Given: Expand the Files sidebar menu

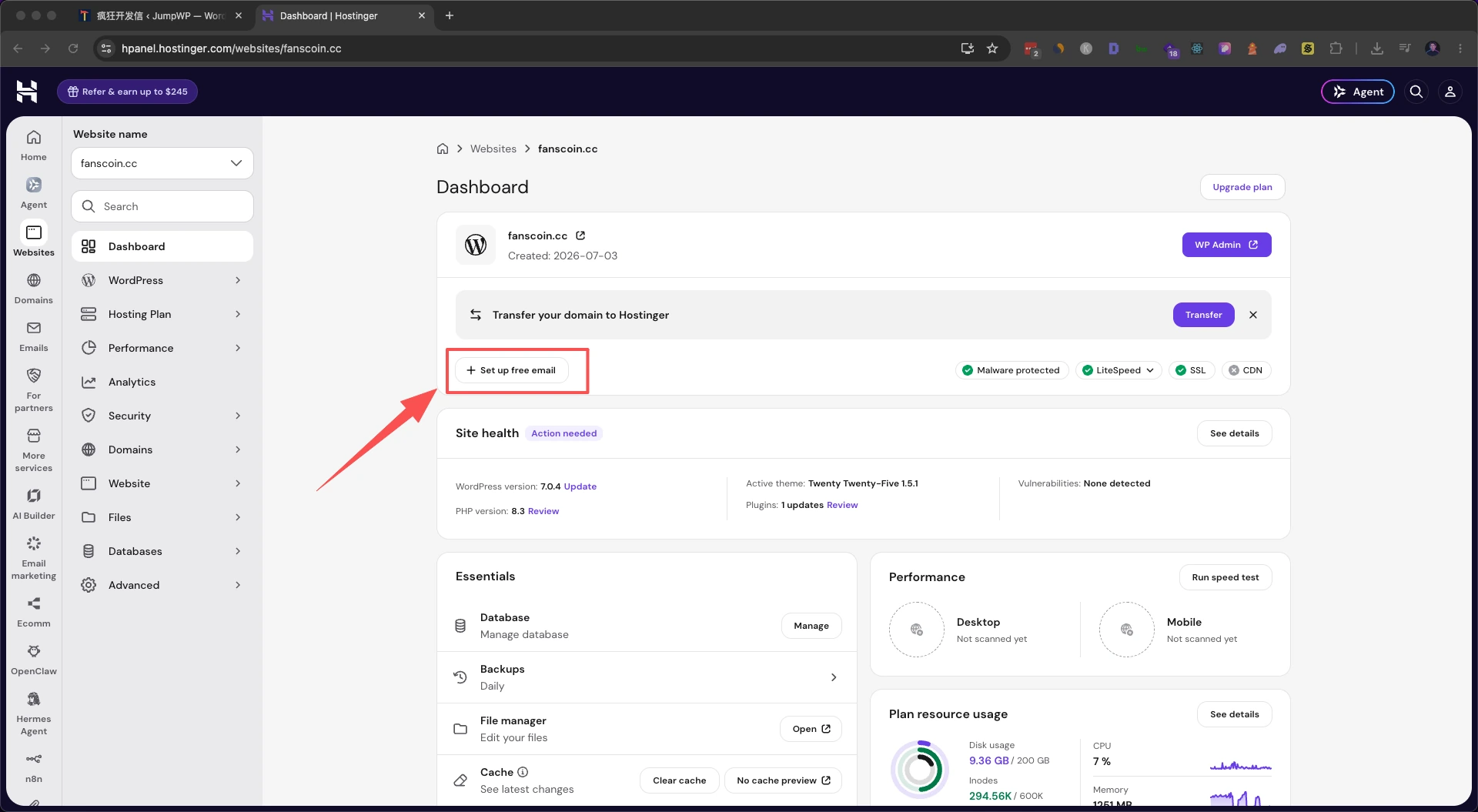Looking at the screenshot, I should click(x=162, y=517).
